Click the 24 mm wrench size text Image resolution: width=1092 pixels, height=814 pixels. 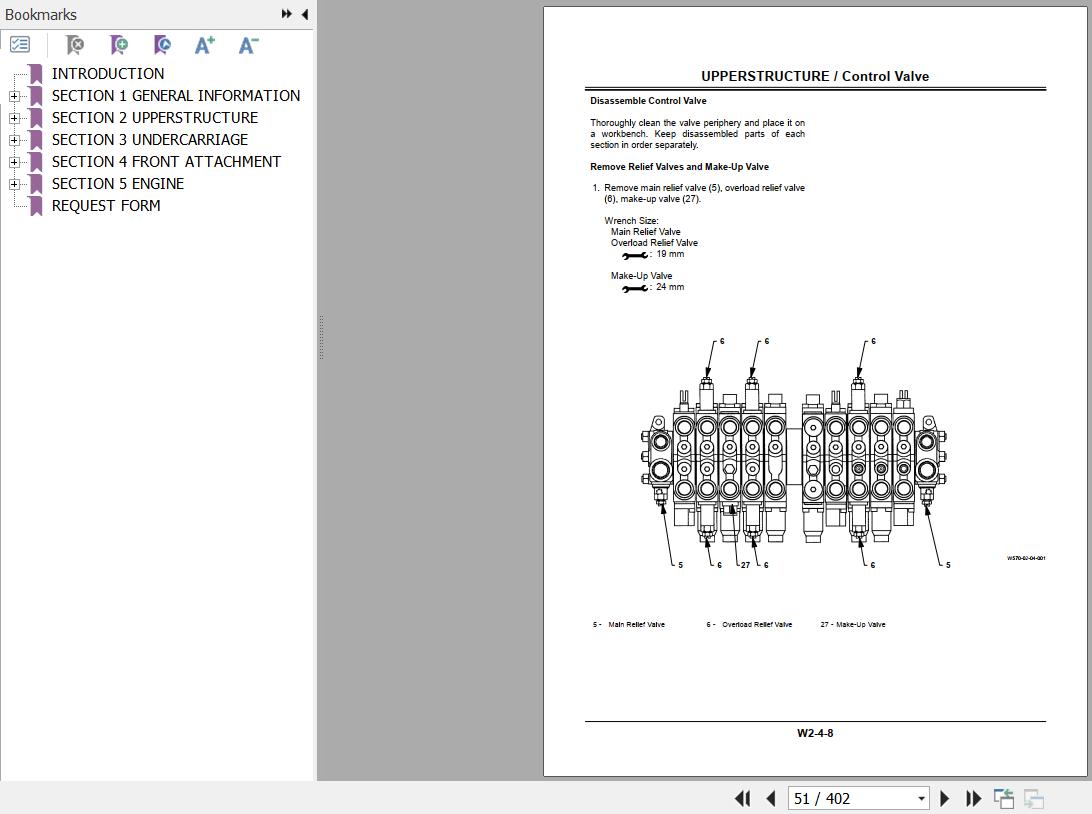[670, 287]
